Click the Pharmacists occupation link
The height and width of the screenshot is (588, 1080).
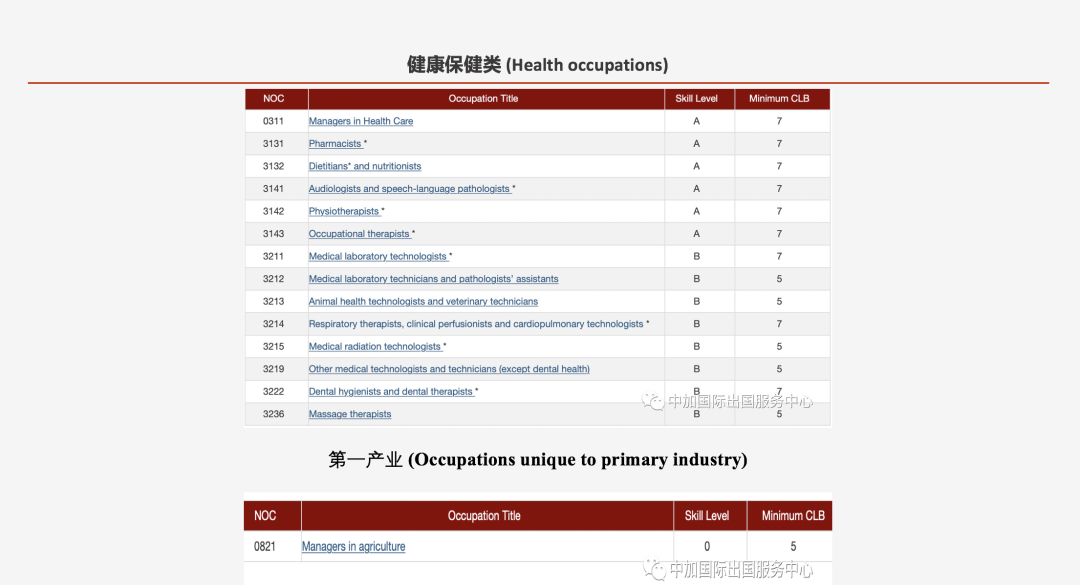coord(336,144)
